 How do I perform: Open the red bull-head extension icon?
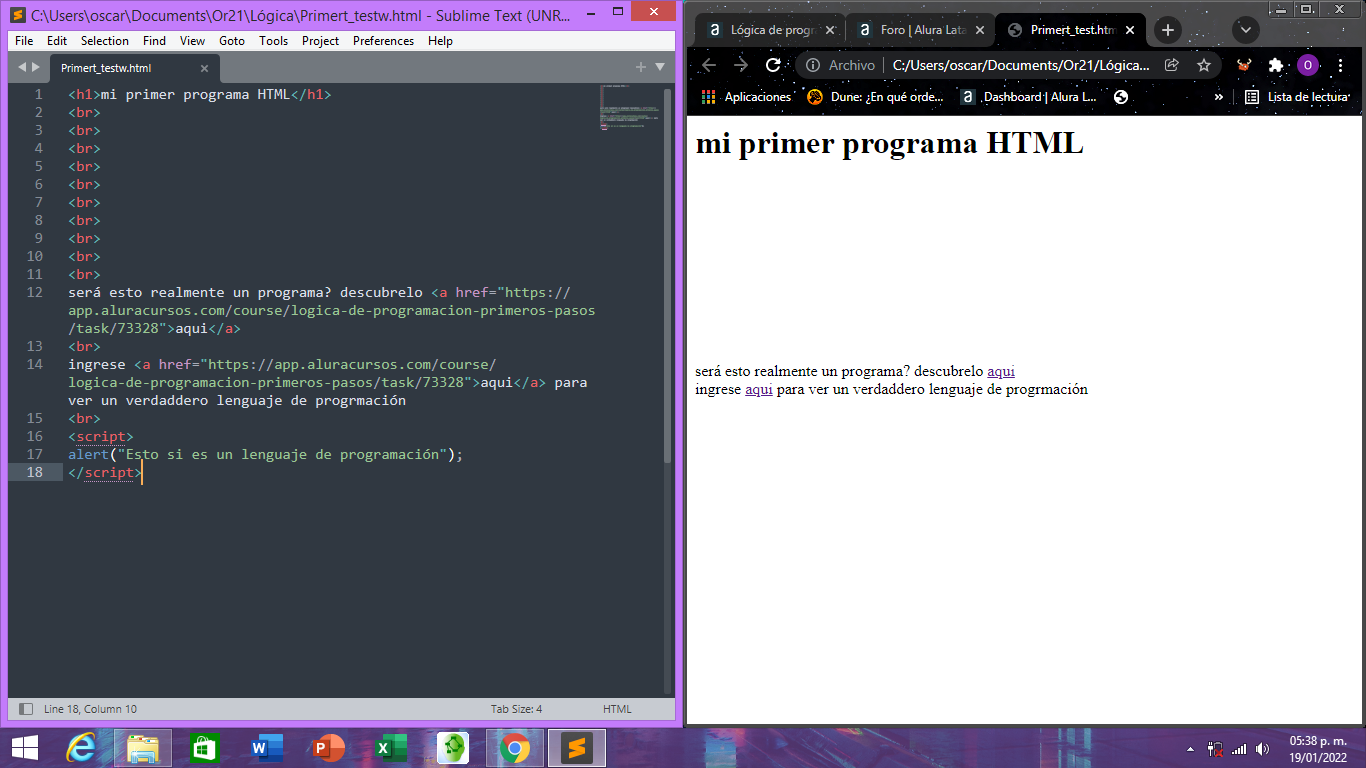(1244, 65)
